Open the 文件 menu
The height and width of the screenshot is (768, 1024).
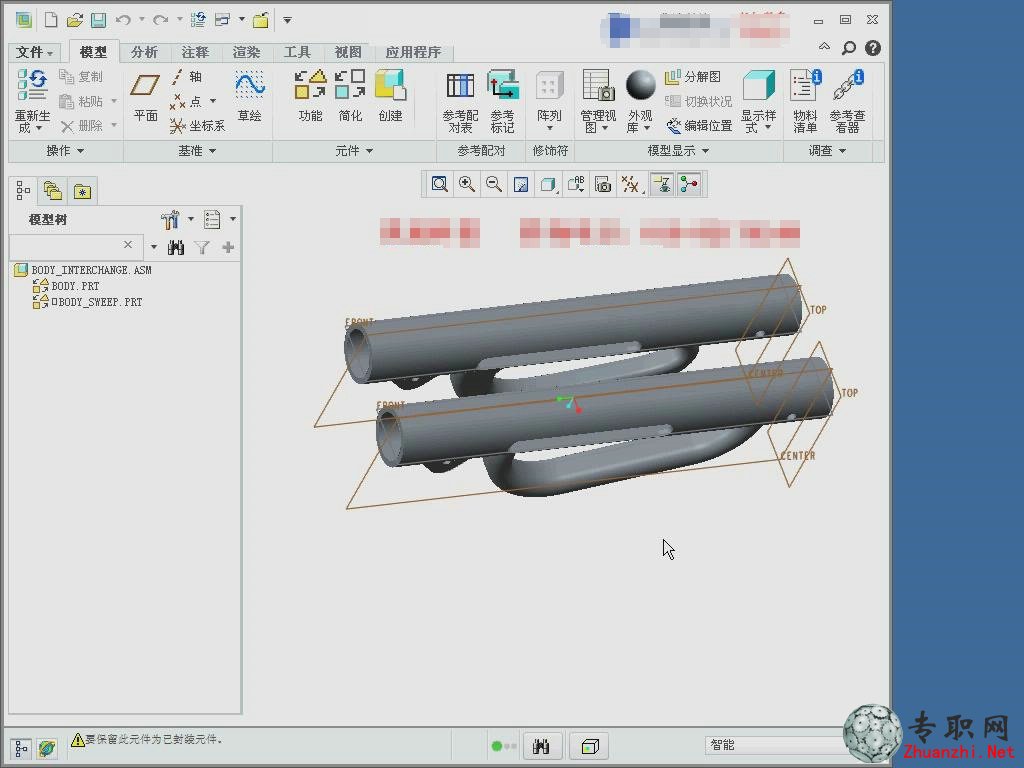pos(34,52)
